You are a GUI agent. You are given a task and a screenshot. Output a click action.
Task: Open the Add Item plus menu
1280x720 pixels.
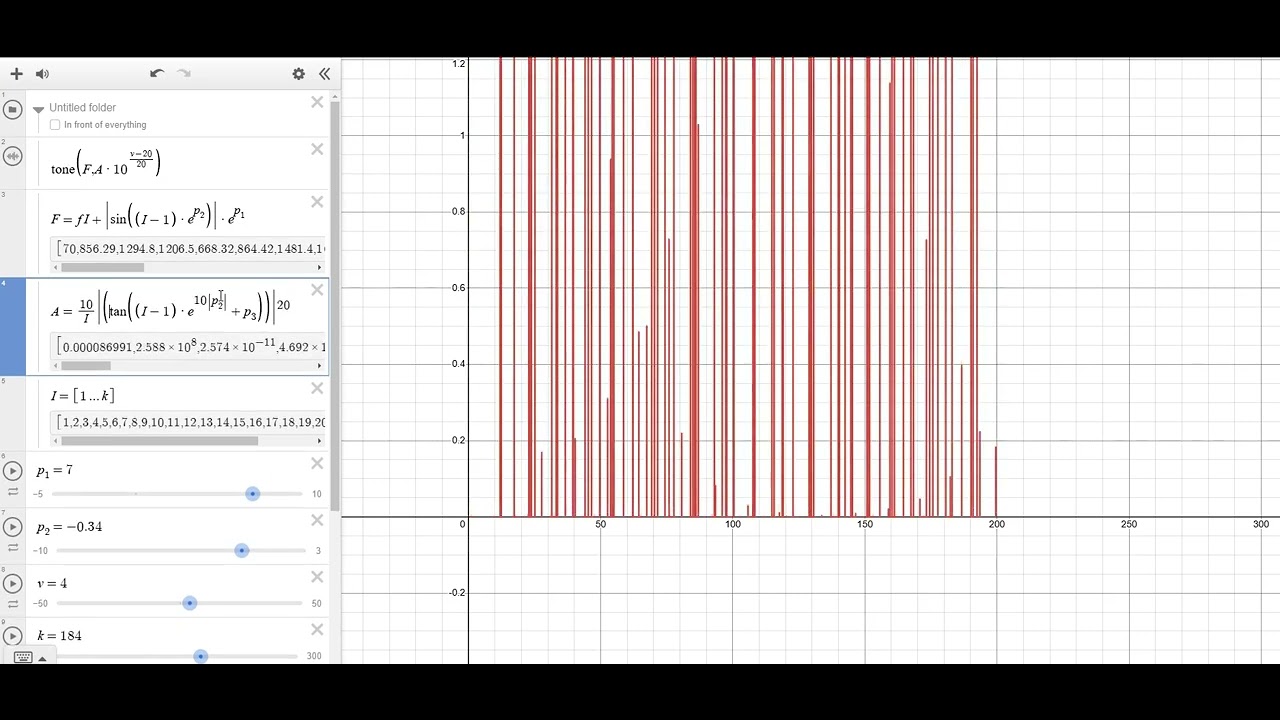pos(16,74)
